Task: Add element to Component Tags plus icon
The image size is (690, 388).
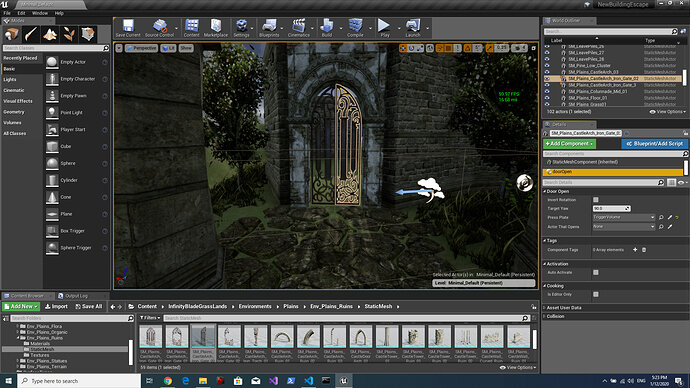Action: pos(635,250)
